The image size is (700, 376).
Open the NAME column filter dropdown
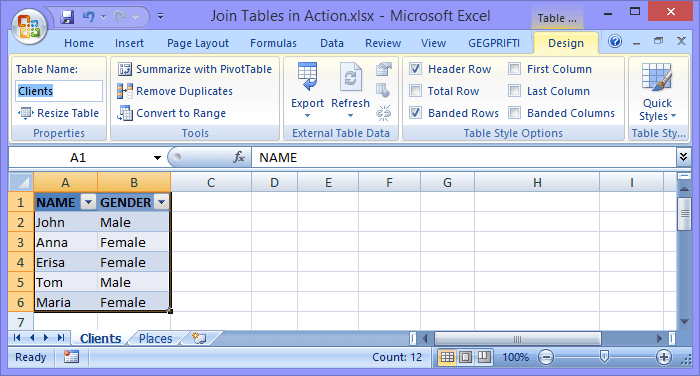[x=88, y=202]
